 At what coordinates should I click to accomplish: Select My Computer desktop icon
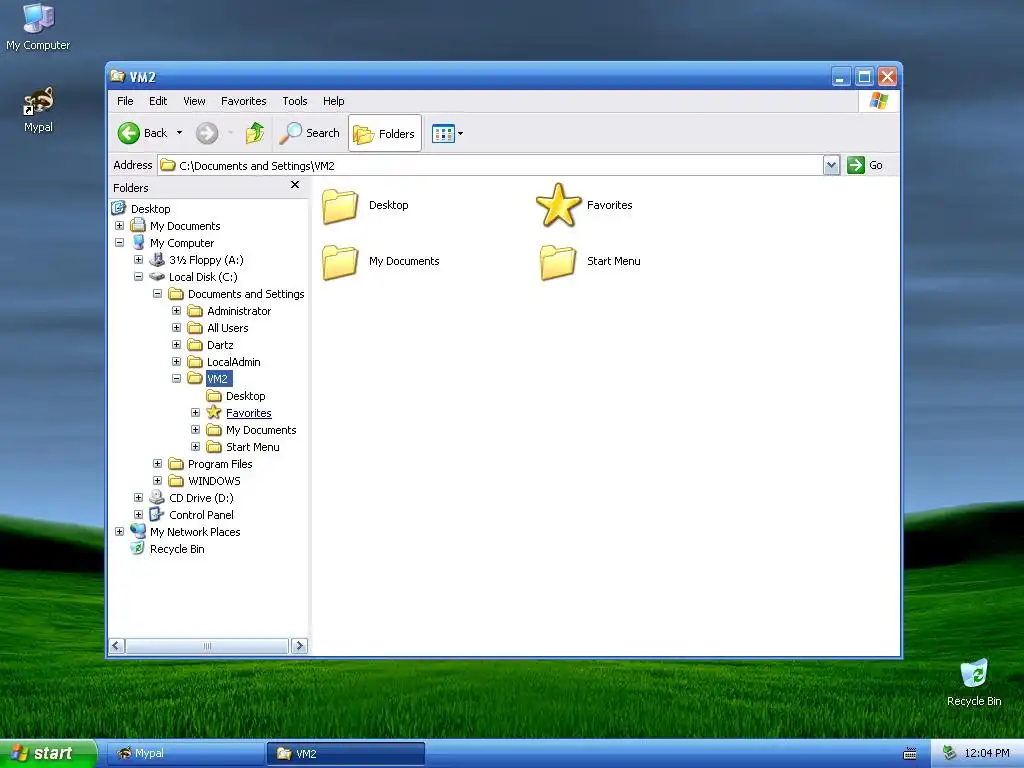pyautogui.click(x=38, y=27)
